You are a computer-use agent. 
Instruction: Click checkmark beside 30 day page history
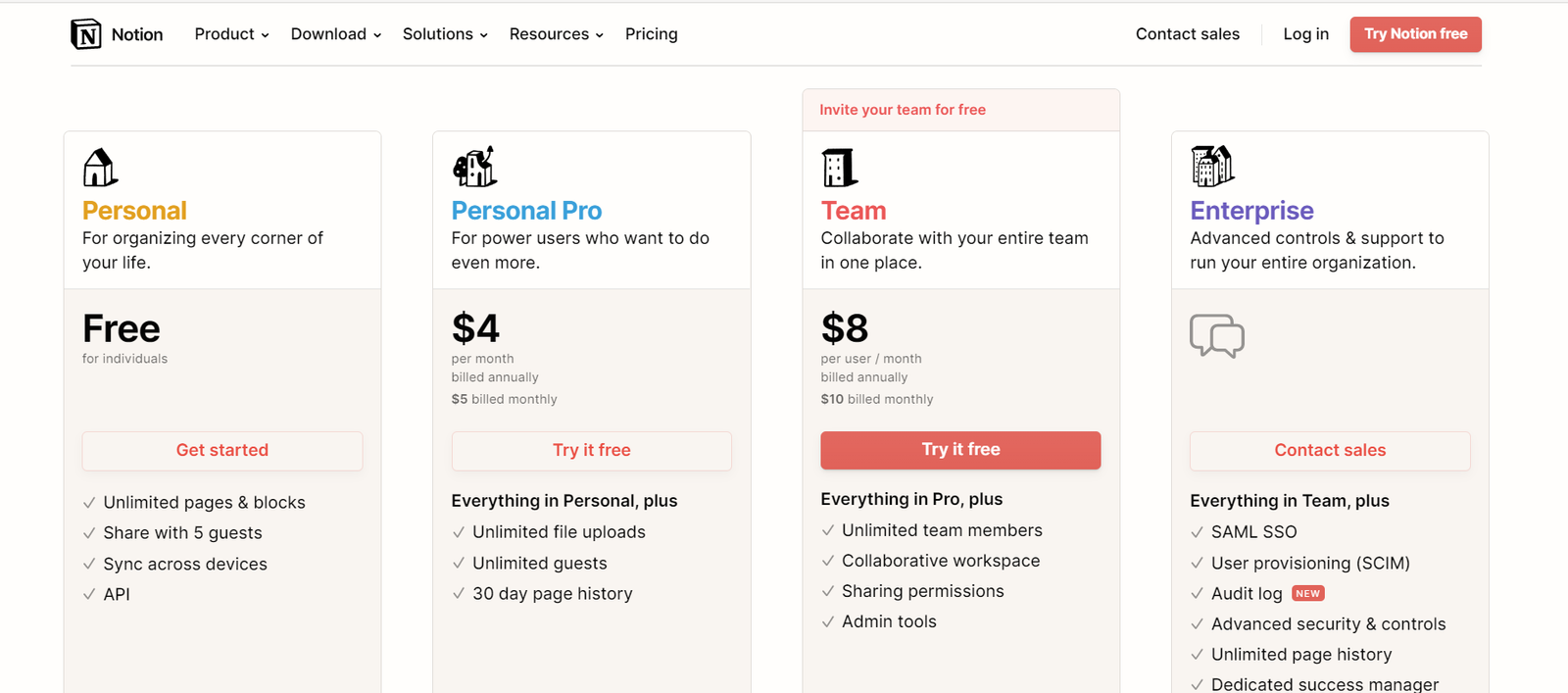point(459,594)
